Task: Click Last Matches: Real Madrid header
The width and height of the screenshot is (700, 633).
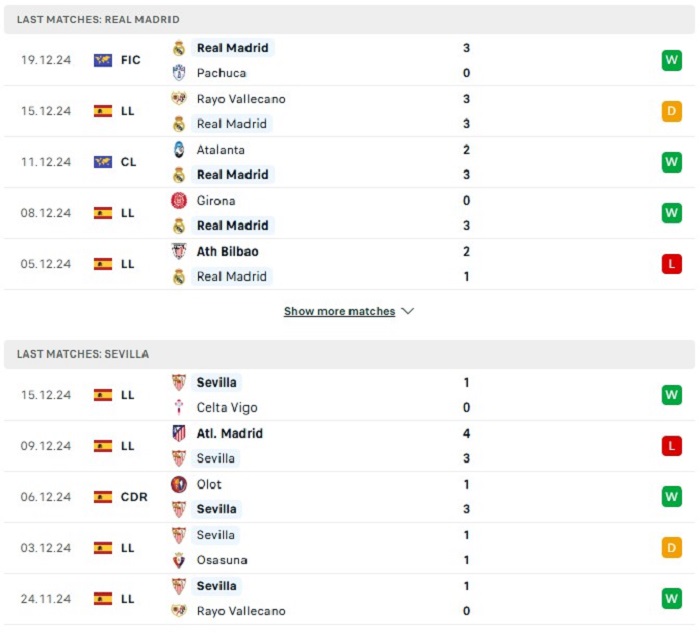Action: tap(98, 19)
